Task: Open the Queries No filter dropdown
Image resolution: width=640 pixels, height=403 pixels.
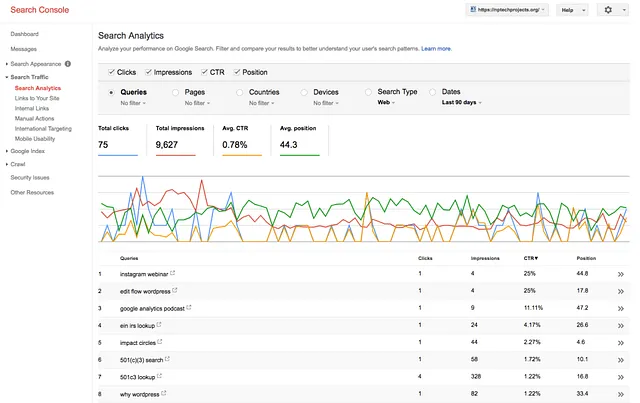Action: pos(133,103)
